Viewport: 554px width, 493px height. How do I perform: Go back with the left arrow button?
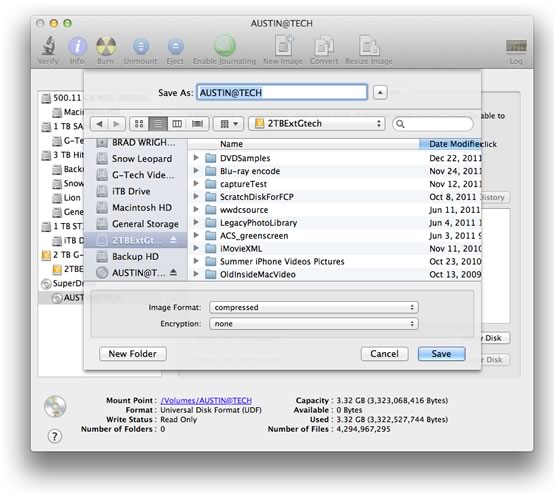[x=99, y=124]
